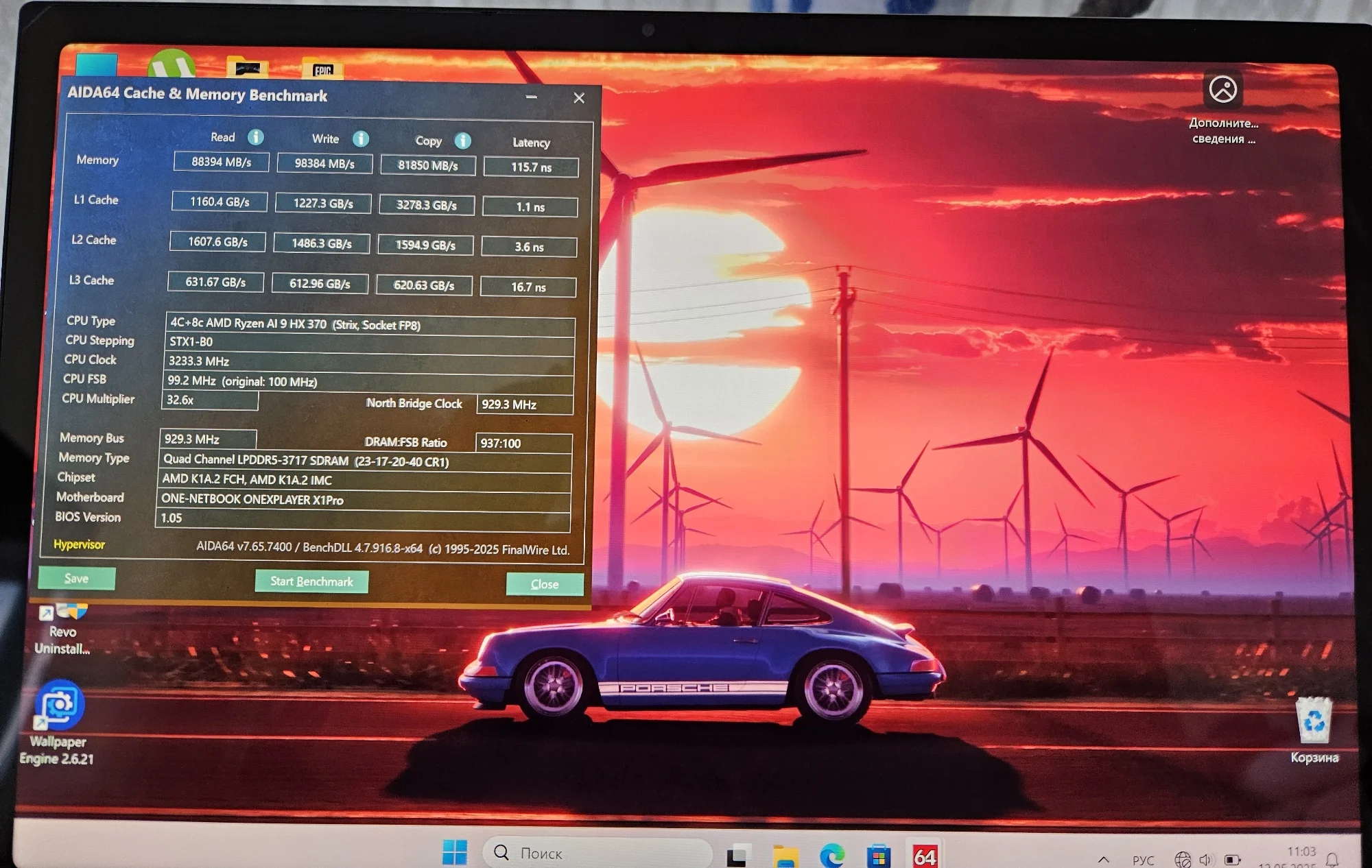Click the Memory Read result field
1372x868 pixels.
pos(221,162)
